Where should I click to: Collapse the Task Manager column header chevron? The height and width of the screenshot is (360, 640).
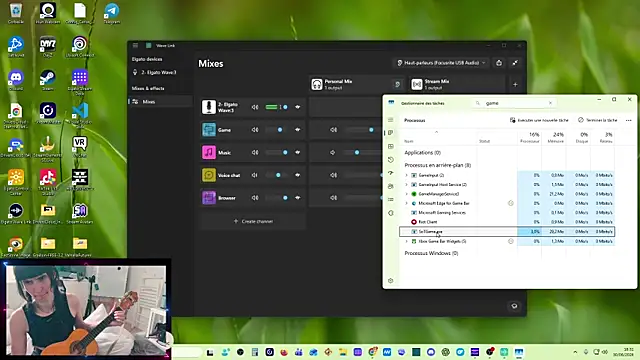click(436, 132)
